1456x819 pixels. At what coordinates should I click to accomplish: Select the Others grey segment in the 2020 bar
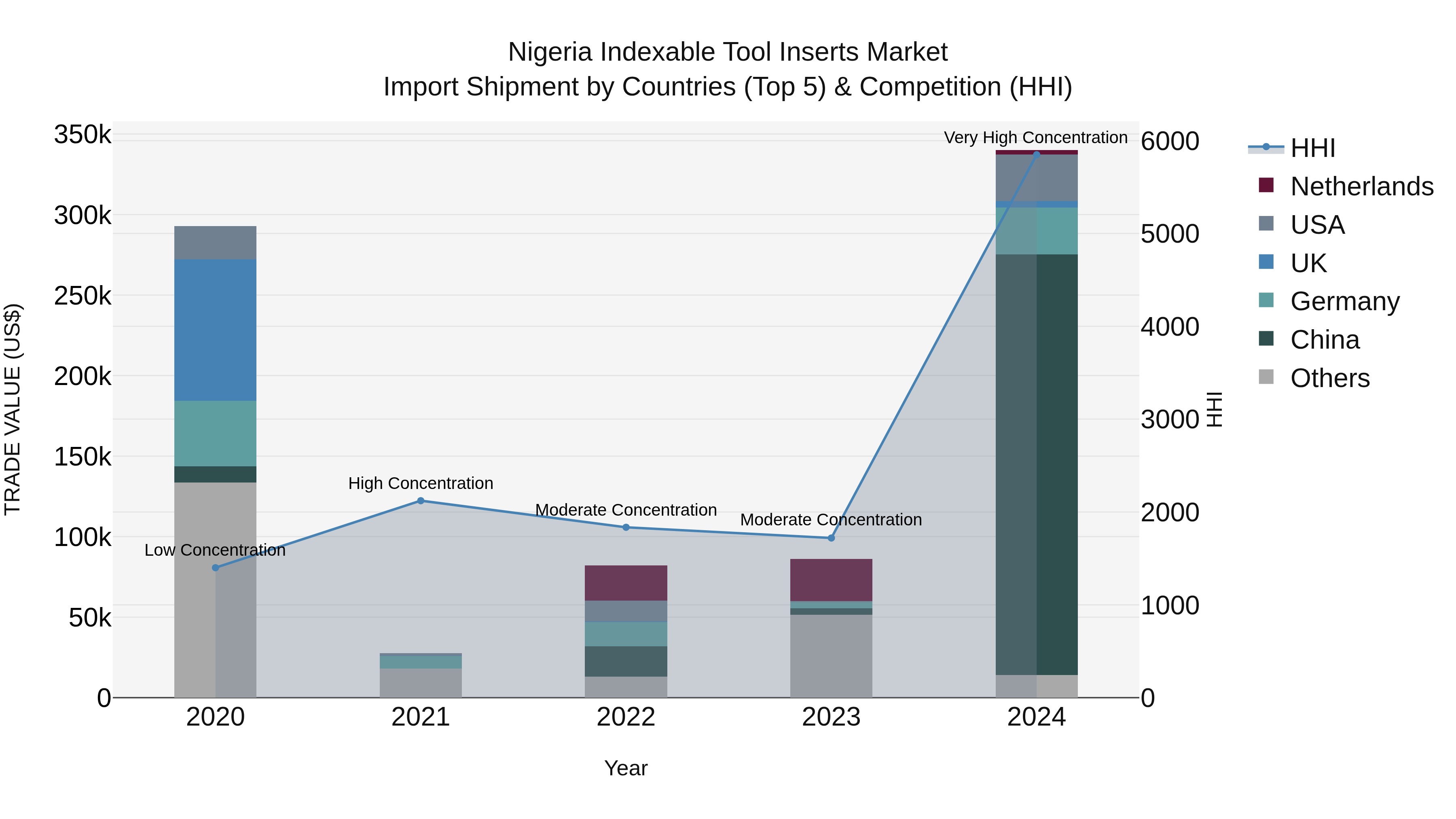[x=215, y=590]
